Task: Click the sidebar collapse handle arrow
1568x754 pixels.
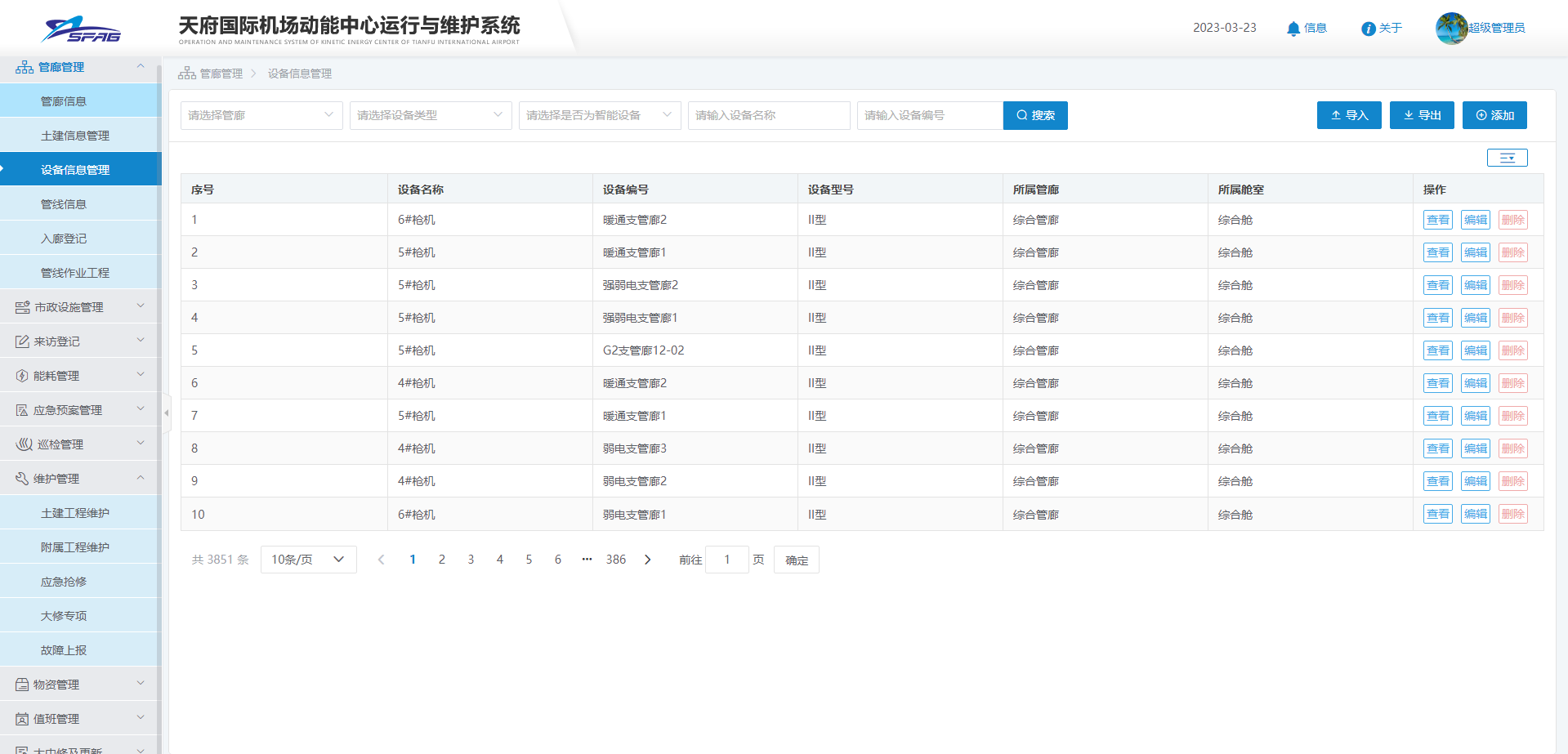Action: (x=167, y=413)
